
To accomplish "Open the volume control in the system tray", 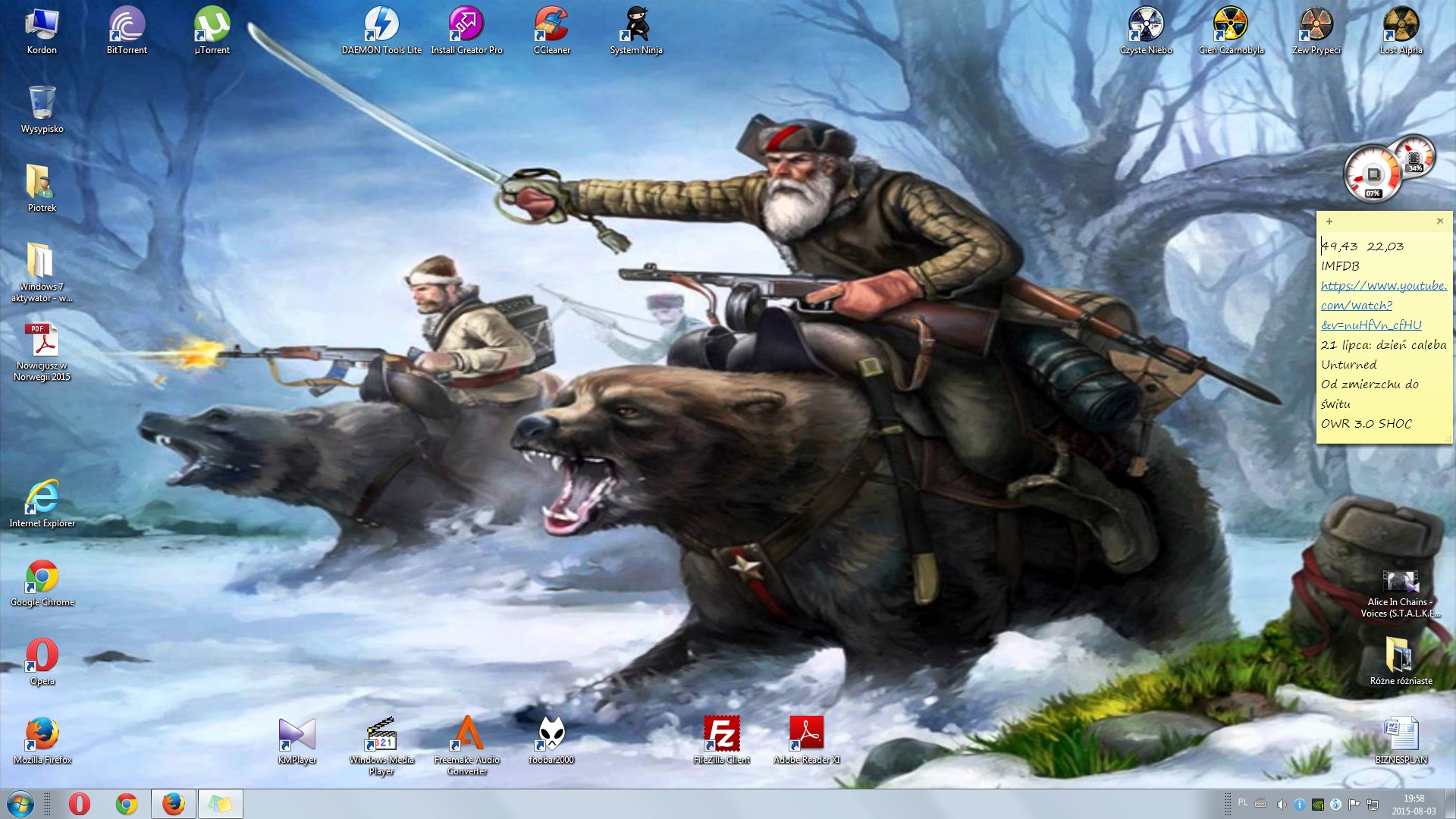I will click(1281, 804).
